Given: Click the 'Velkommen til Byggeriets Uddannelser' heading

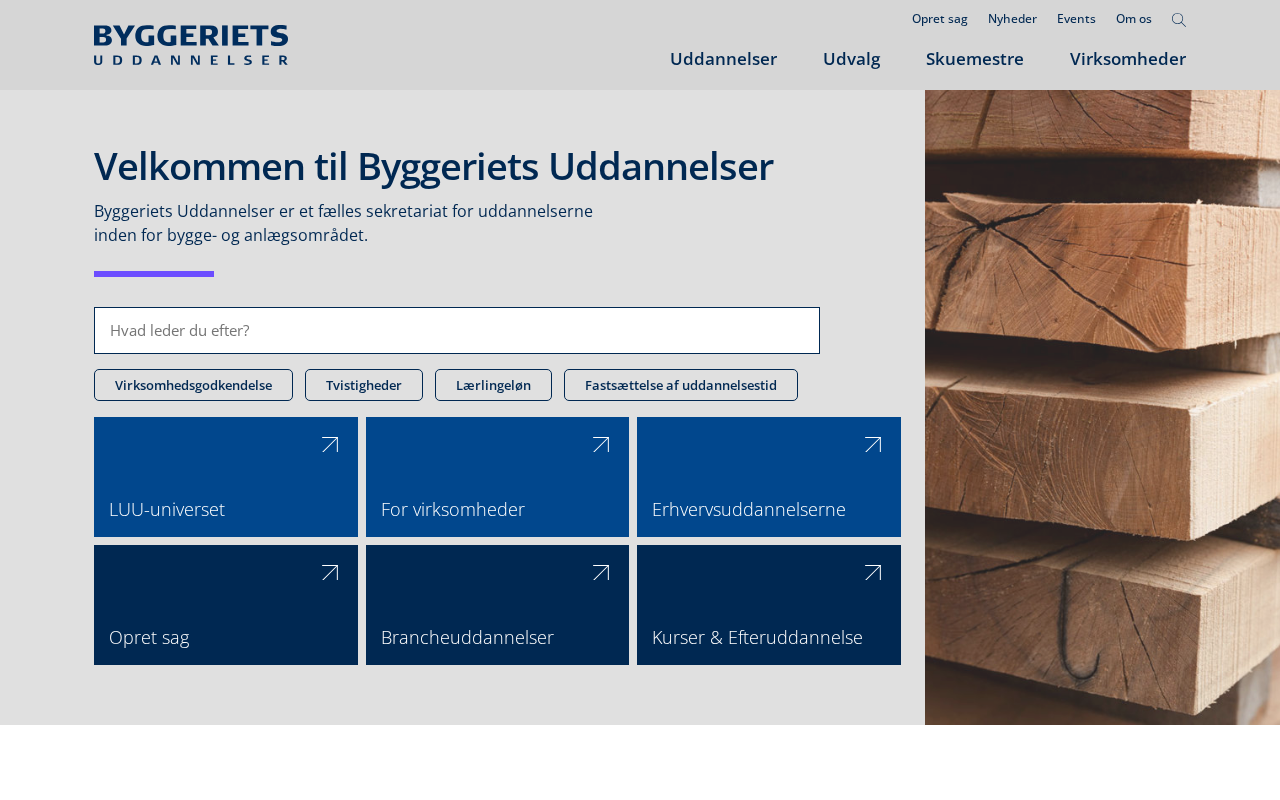Looking at the screenshot, I should 434,167.
